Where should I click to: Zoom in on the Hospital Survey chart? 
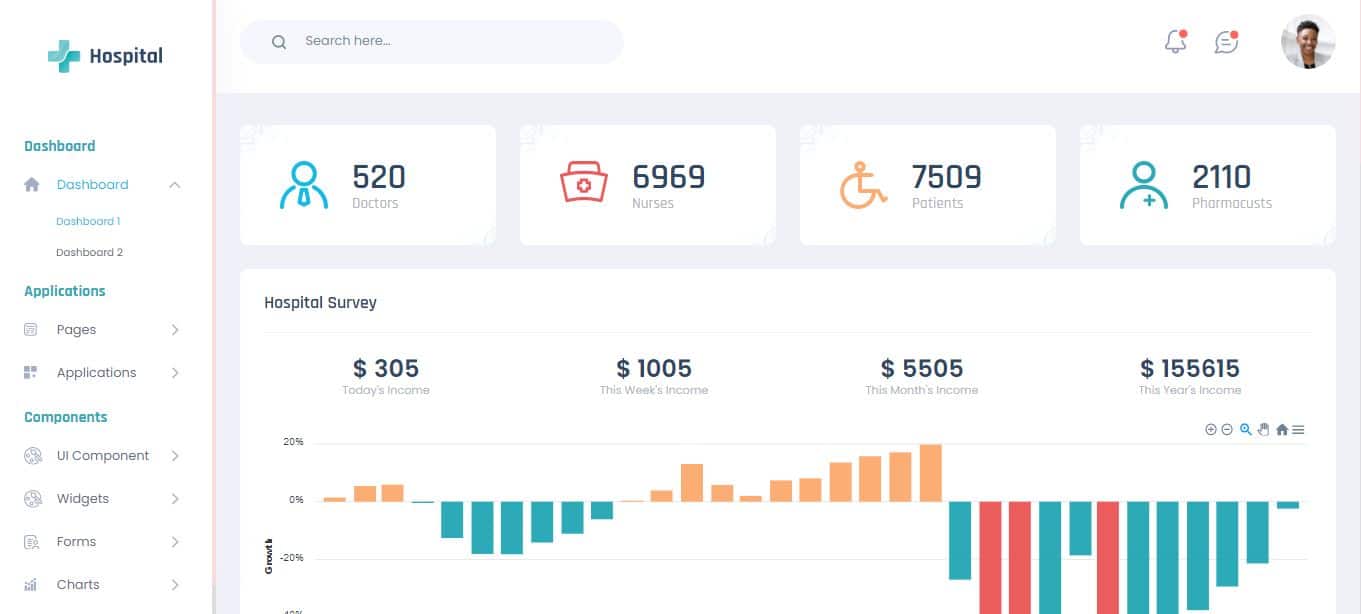click(1211, 429)
